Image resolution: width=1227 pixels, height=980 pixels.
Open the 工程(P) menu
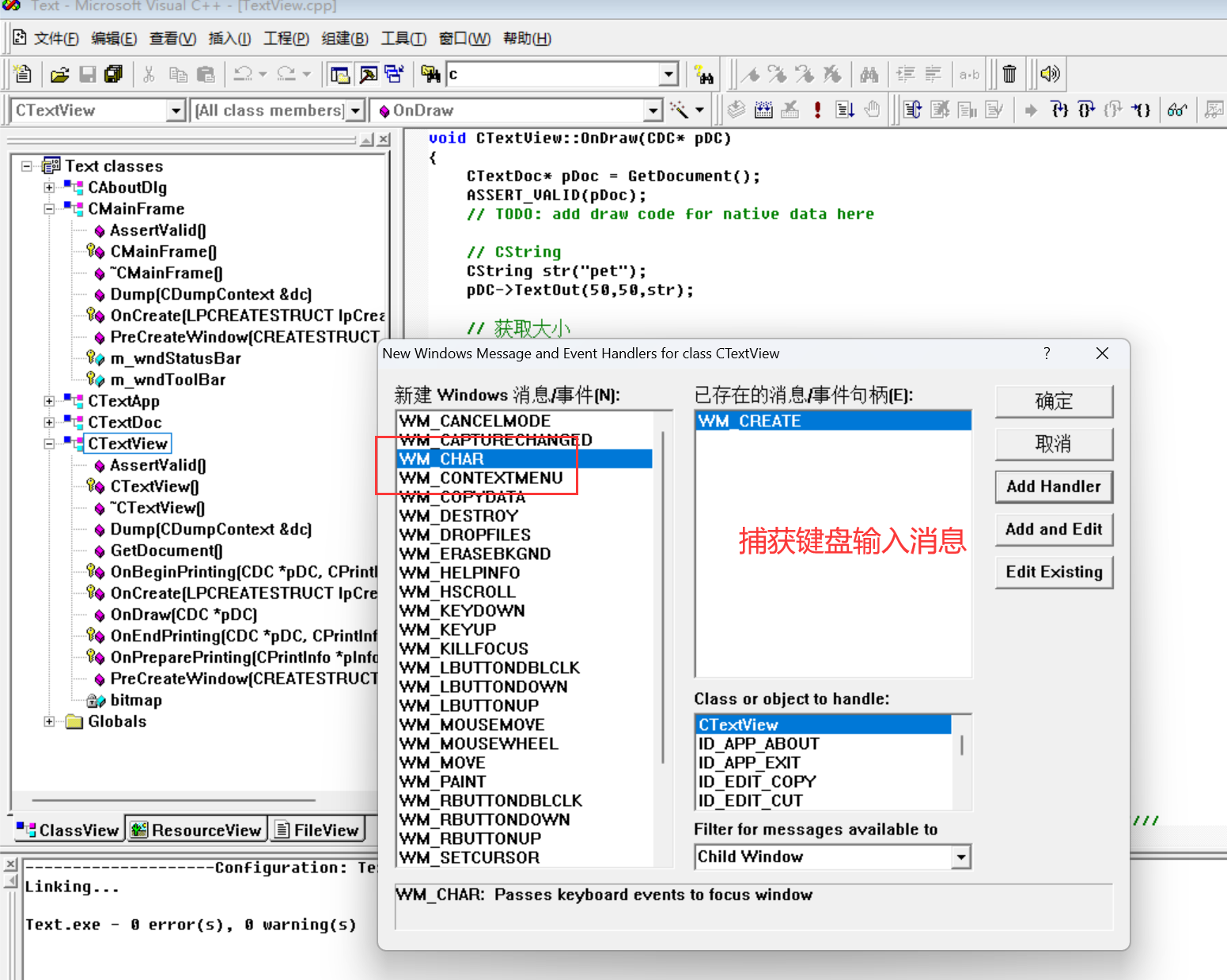pyautogui.click(x=286, y=38)
